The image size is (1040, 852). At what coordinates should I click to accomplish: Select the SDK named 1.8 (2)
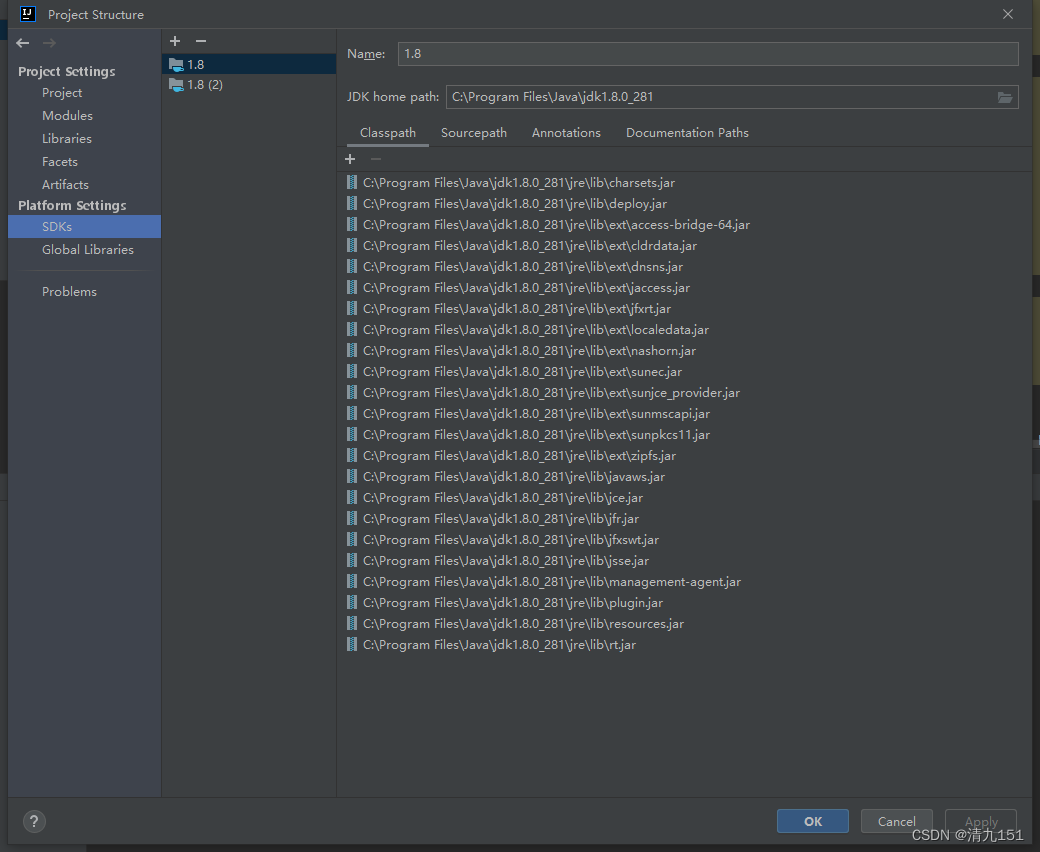203,84
